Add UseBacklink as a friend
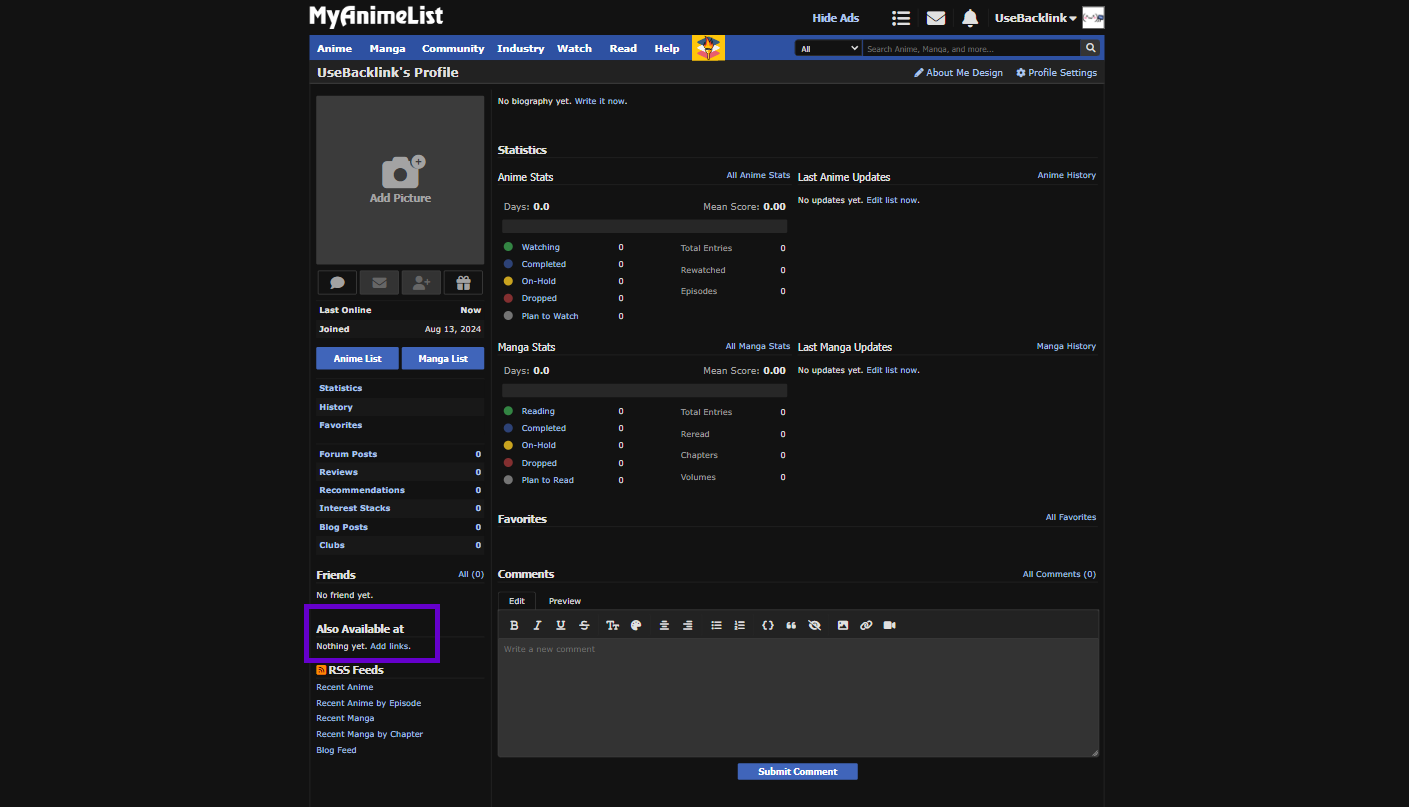1409x807 pixels. click(x=421, y=282)
